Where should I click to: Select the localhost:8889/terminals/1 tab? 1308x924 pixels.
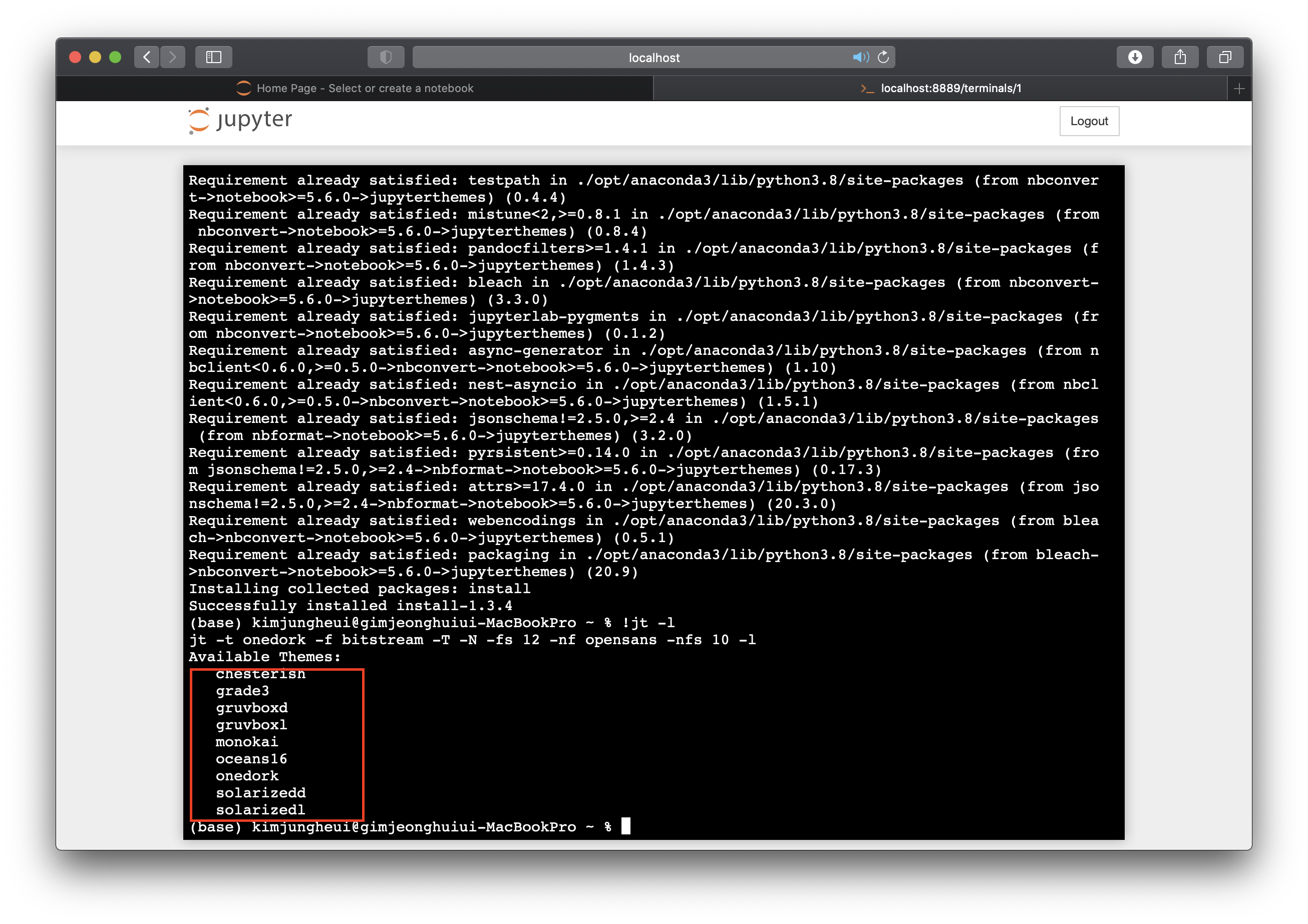tap(940, 88)
